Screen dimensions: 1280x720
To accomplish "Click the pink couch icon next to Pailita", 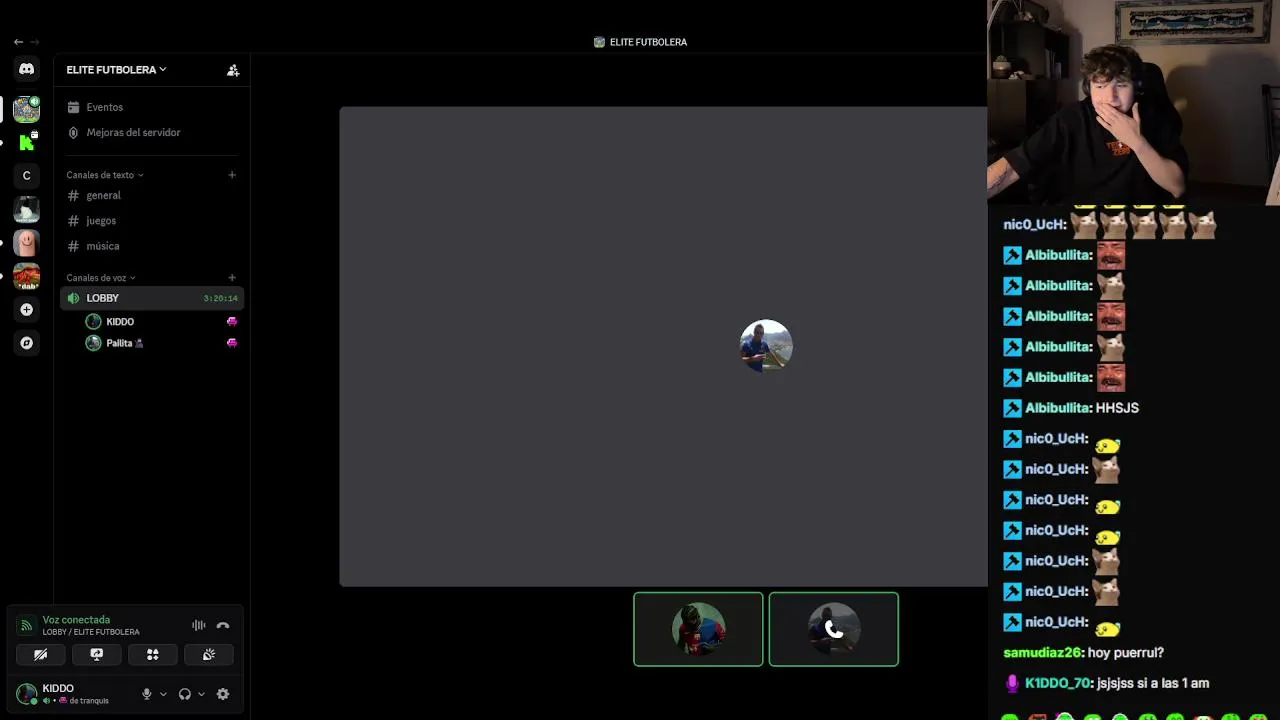I will tap(232, 343).
